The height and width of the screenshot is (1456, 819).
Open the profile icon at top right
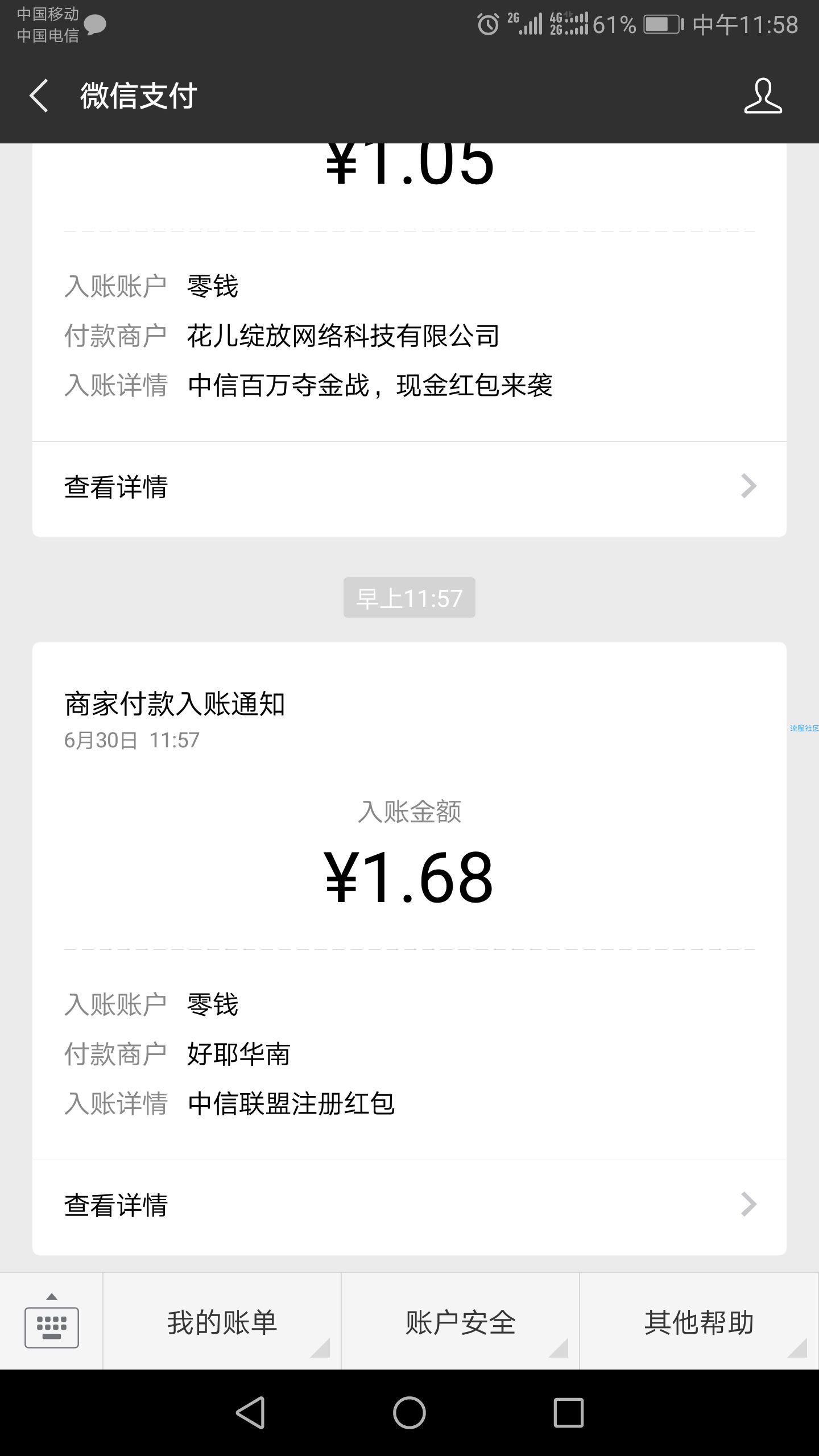point(763,96)
